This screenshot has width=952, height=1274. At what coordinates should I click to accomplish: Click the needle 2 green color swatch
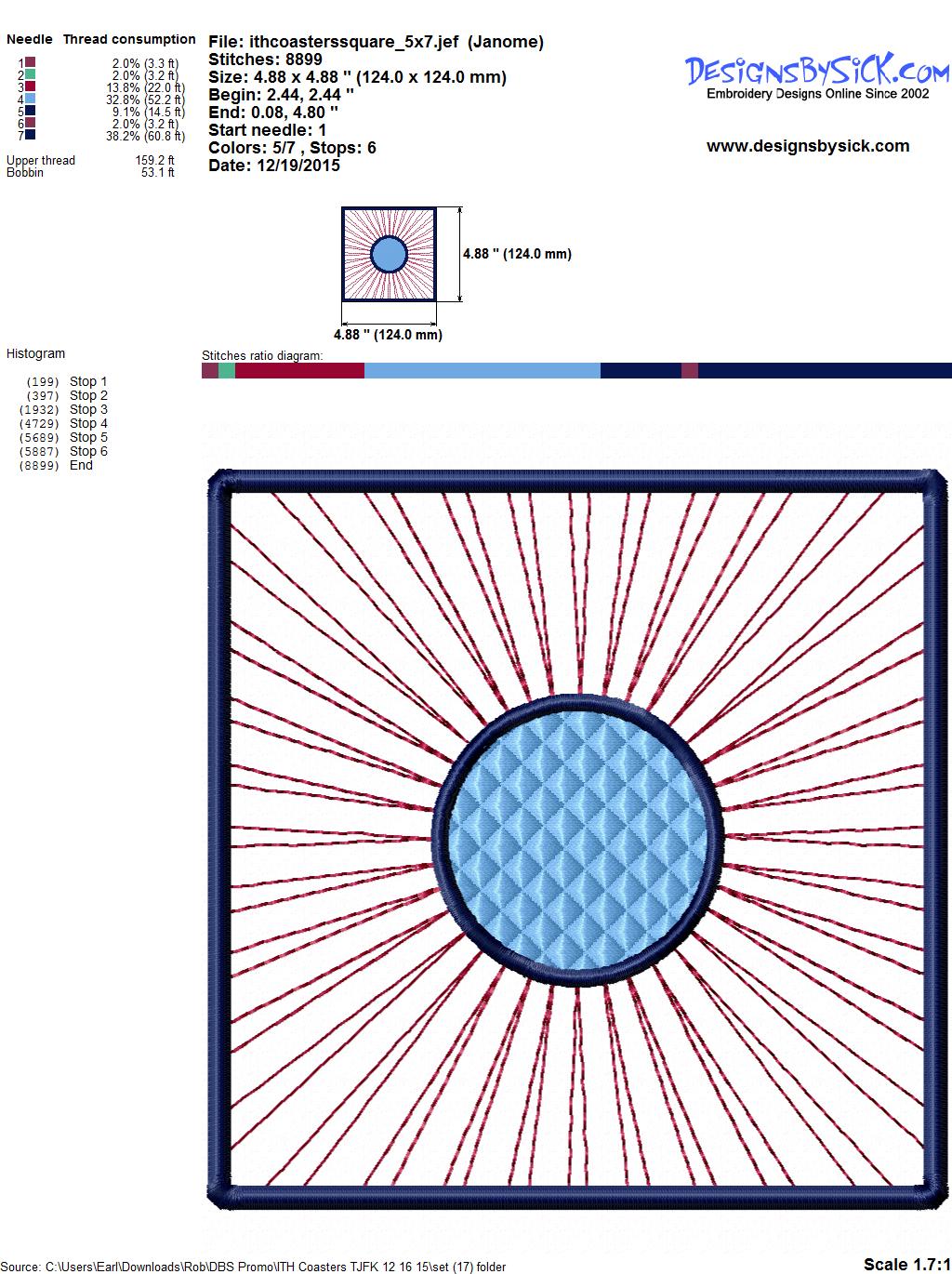click(x=31, y=74)
